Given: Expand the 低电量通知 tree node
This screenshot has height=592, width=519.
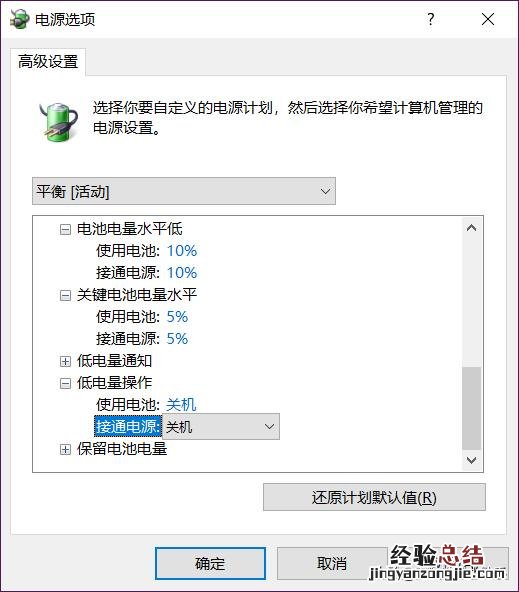Looking at the screenshot, I should (65, 361).
